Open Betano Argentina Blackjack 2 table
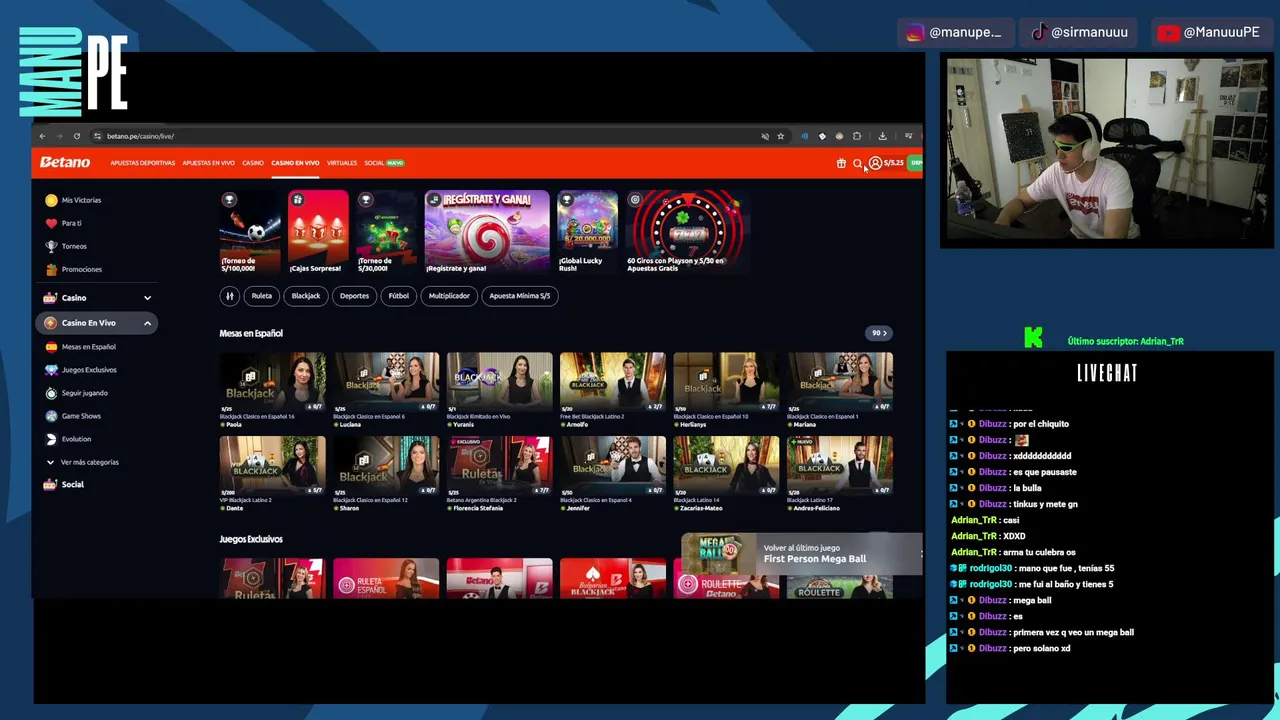The height and width of the screenshot is (720, 1280). (x=499, y=474)
